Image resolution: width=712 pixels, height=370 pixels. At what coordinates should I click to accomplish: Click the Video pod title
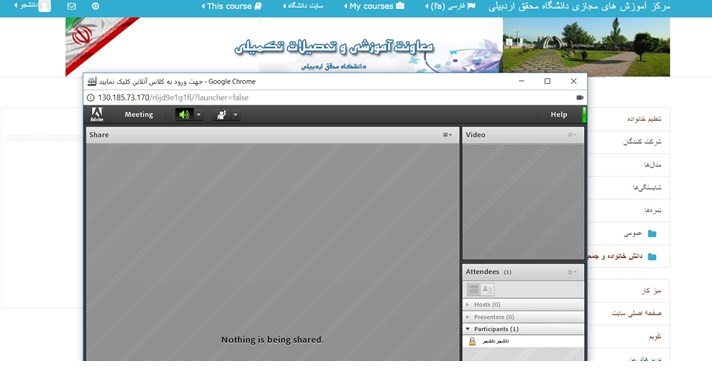[475, 135]
